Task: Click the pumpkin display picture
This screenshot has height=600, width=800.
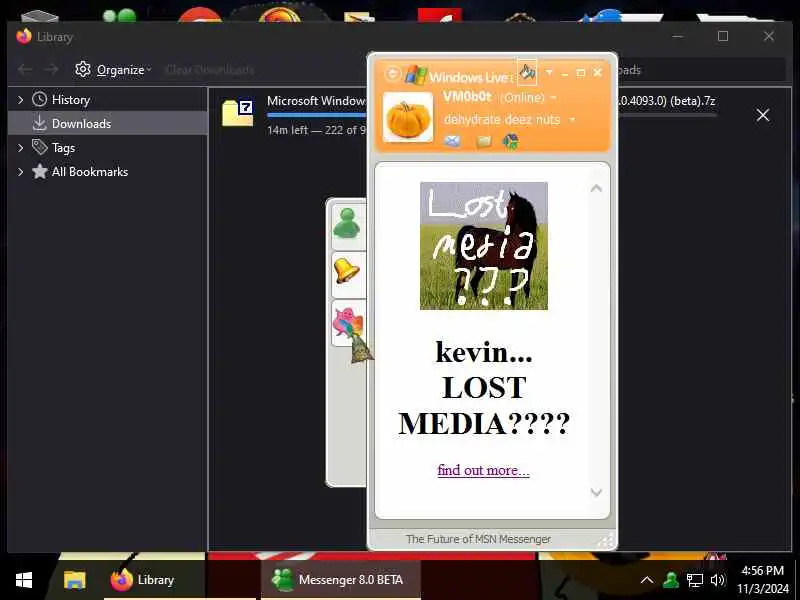Action: tap(408, 118)
